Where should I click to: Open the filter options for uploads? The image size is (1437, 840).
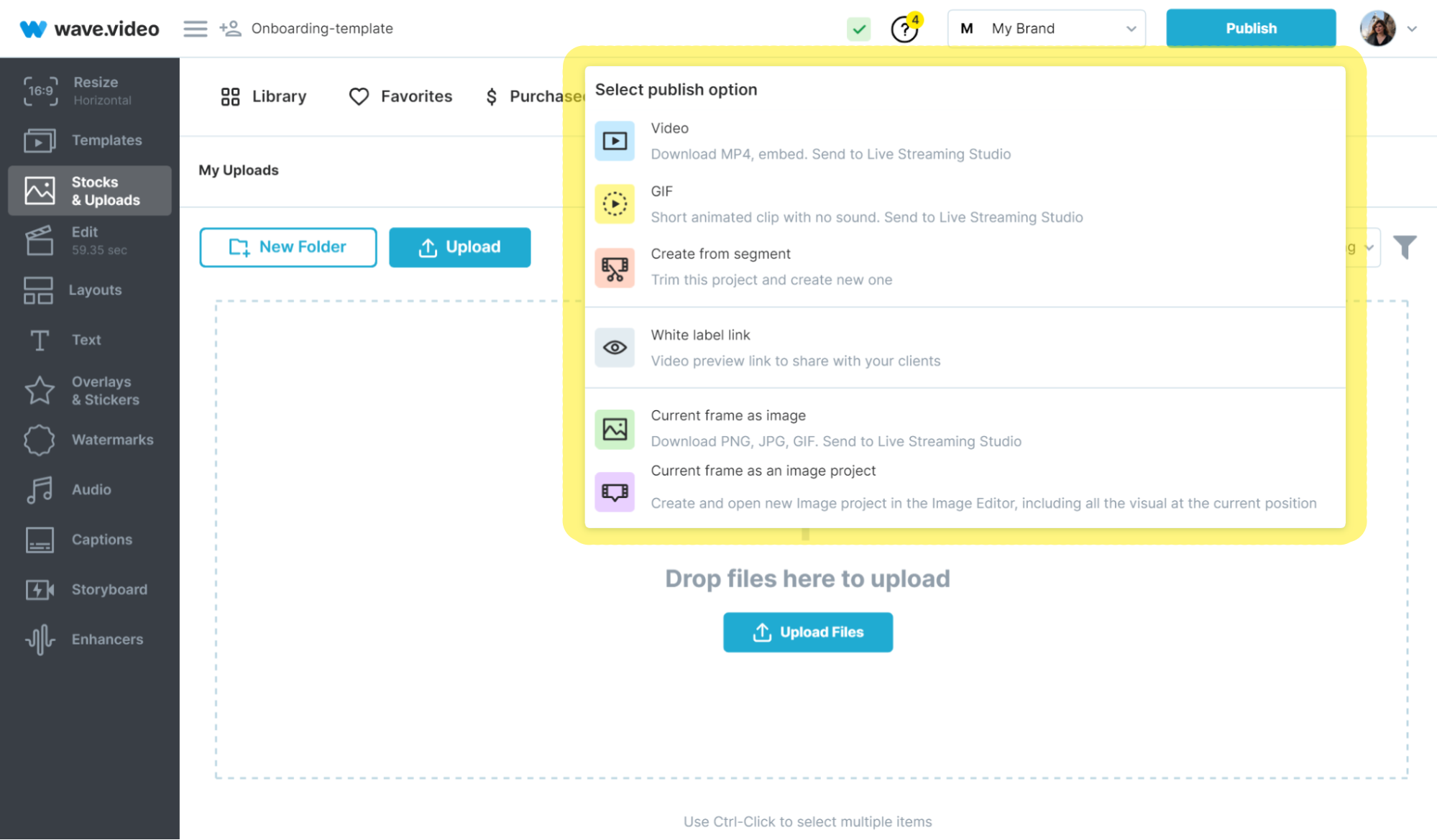point(1406,247)
